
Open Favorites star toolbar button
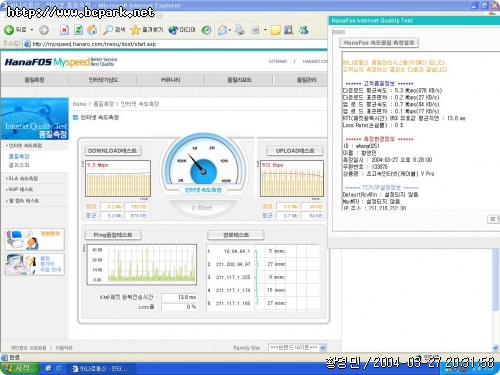pyautogui.click(x=147, y=30)
